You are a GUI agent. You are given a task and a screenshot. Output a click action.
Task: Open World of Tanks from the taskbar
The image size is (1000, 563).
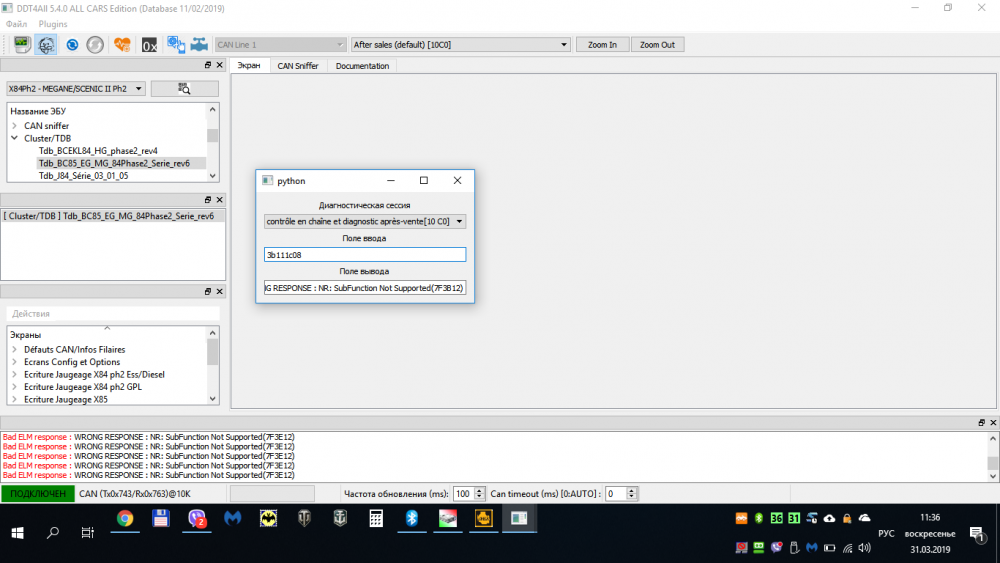(x=304, y=518)
